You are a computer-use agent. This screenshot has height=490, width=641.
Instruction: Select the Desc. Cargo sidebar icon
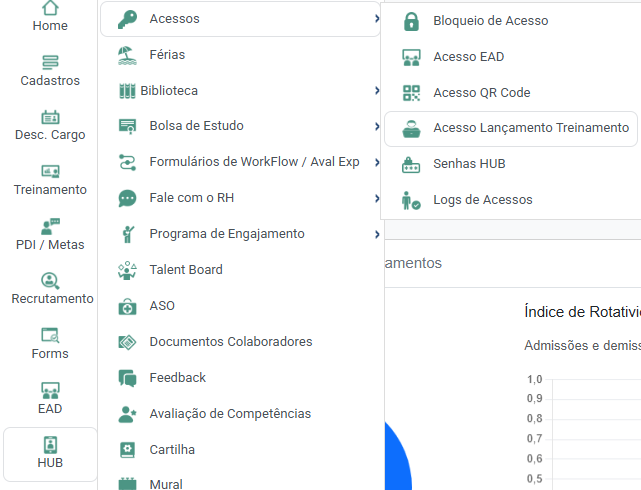coord(50,117)
